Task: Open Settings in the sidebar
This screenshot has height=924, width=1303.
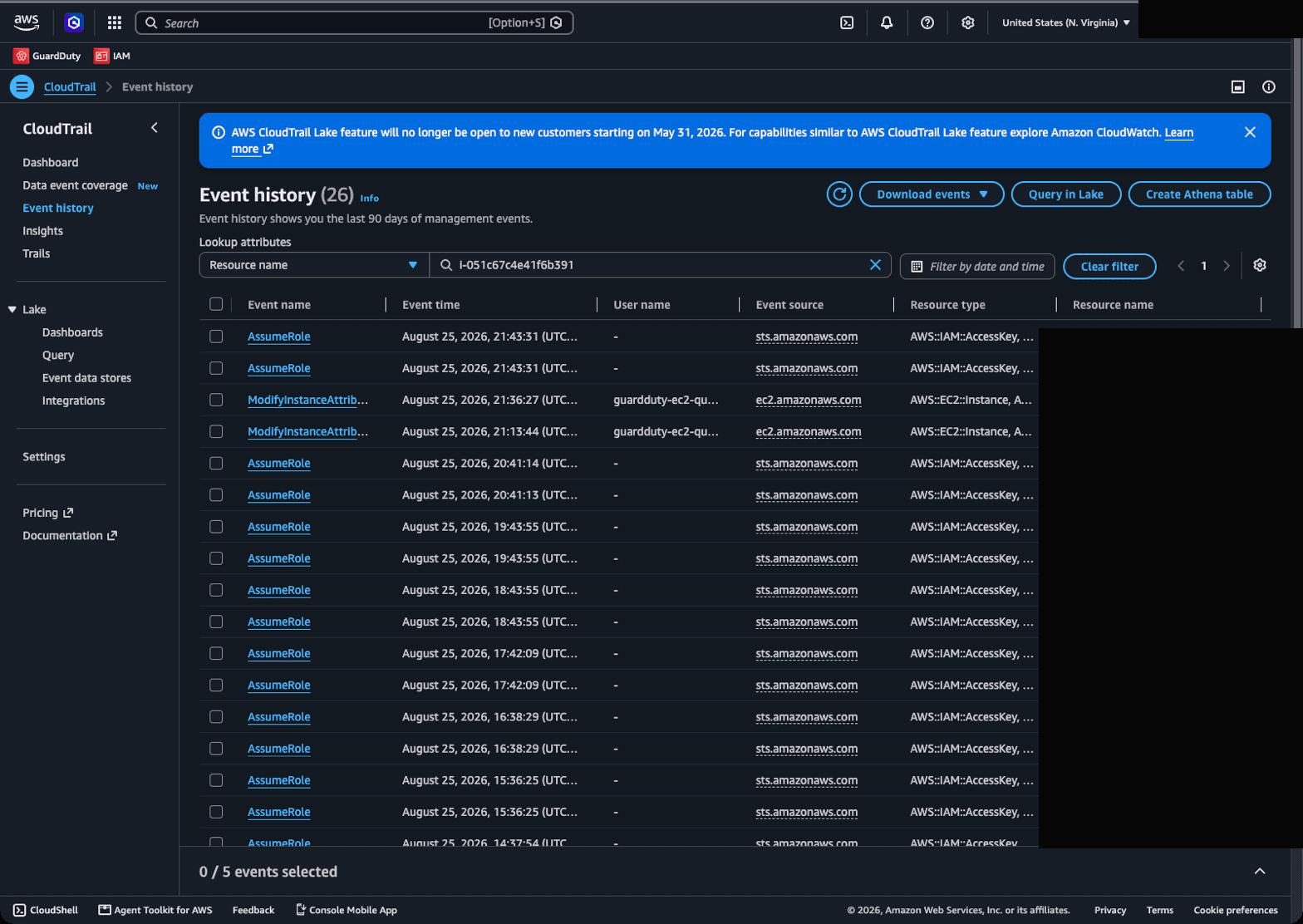Action: tap(44, 457)
